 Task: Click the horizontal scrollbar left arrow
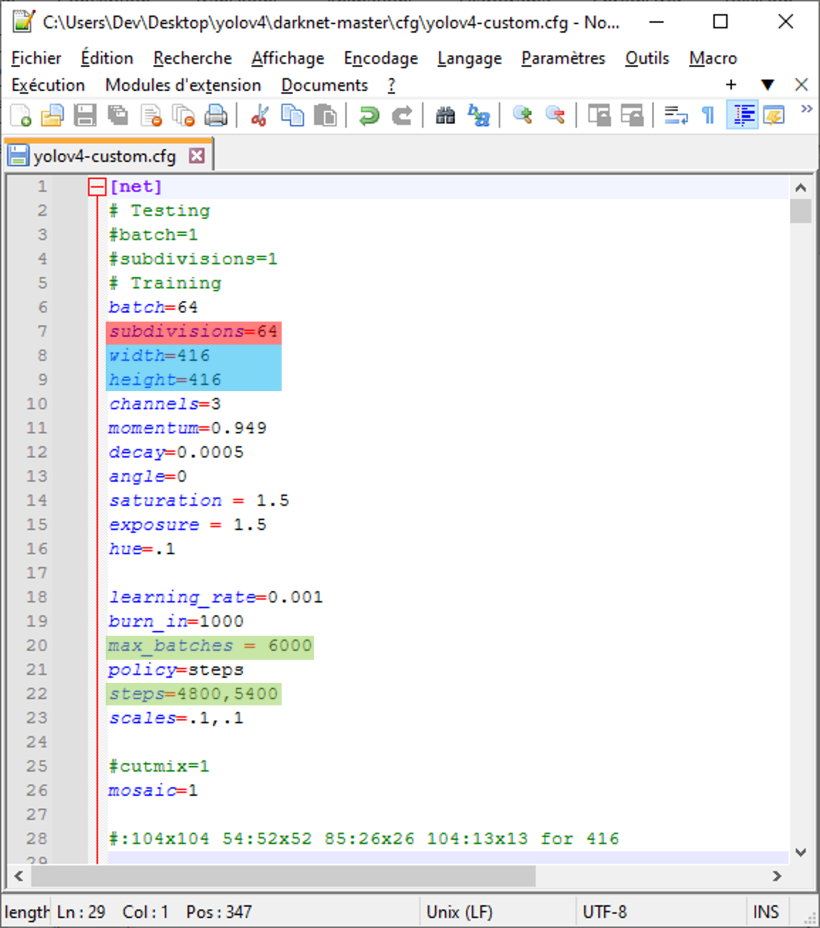click(18, 876)
